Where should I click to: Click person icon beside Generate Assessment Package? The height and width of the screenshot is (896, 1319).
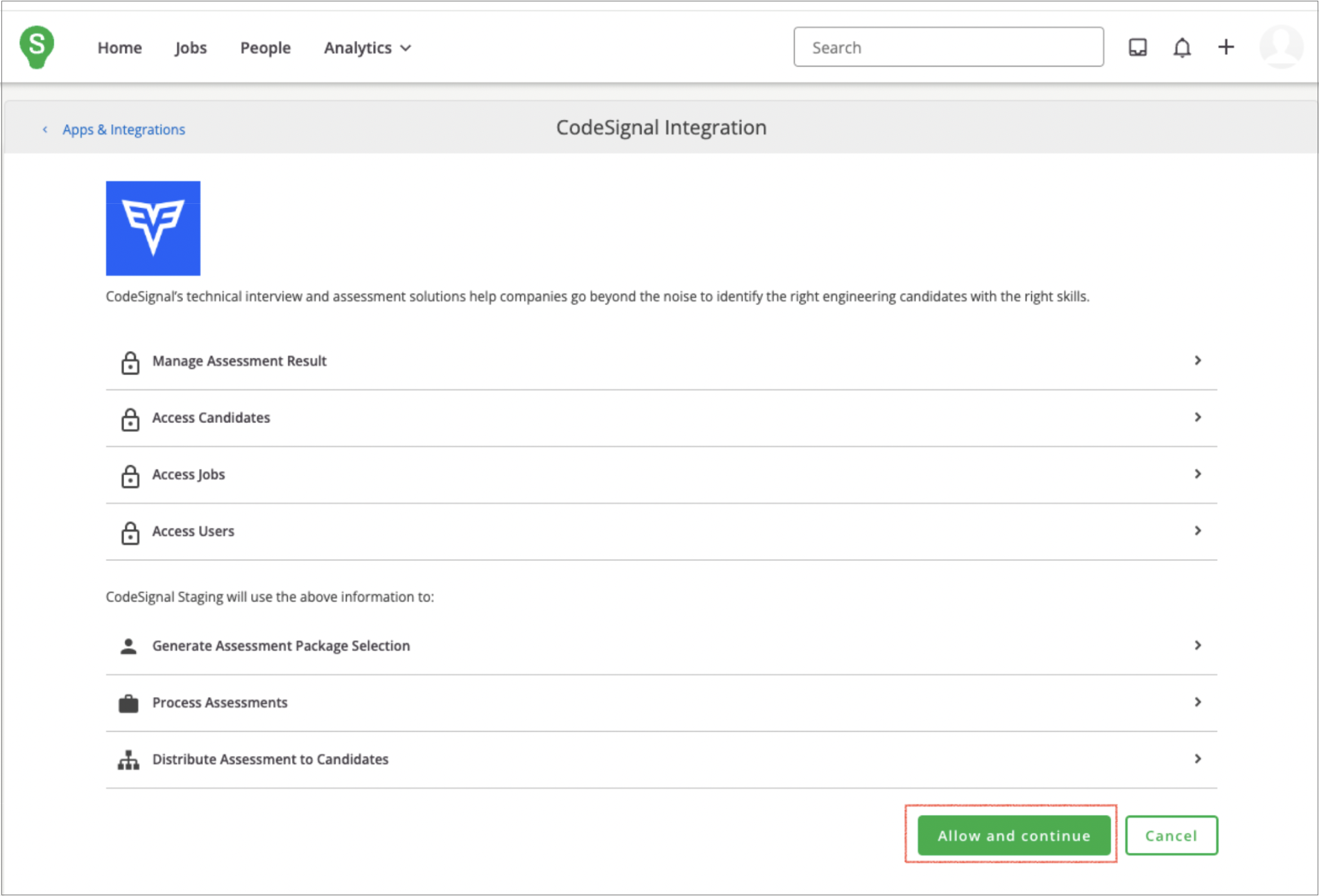[128, 646]
